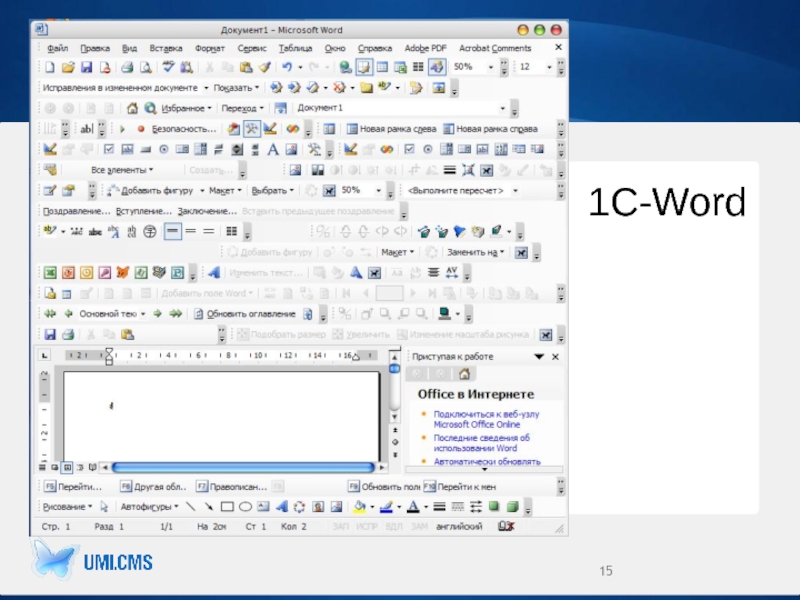The width and height of the screenshot is (800, 600).
Task: Click the red Record Macro dot icon
Action: [x=141, y=129]
